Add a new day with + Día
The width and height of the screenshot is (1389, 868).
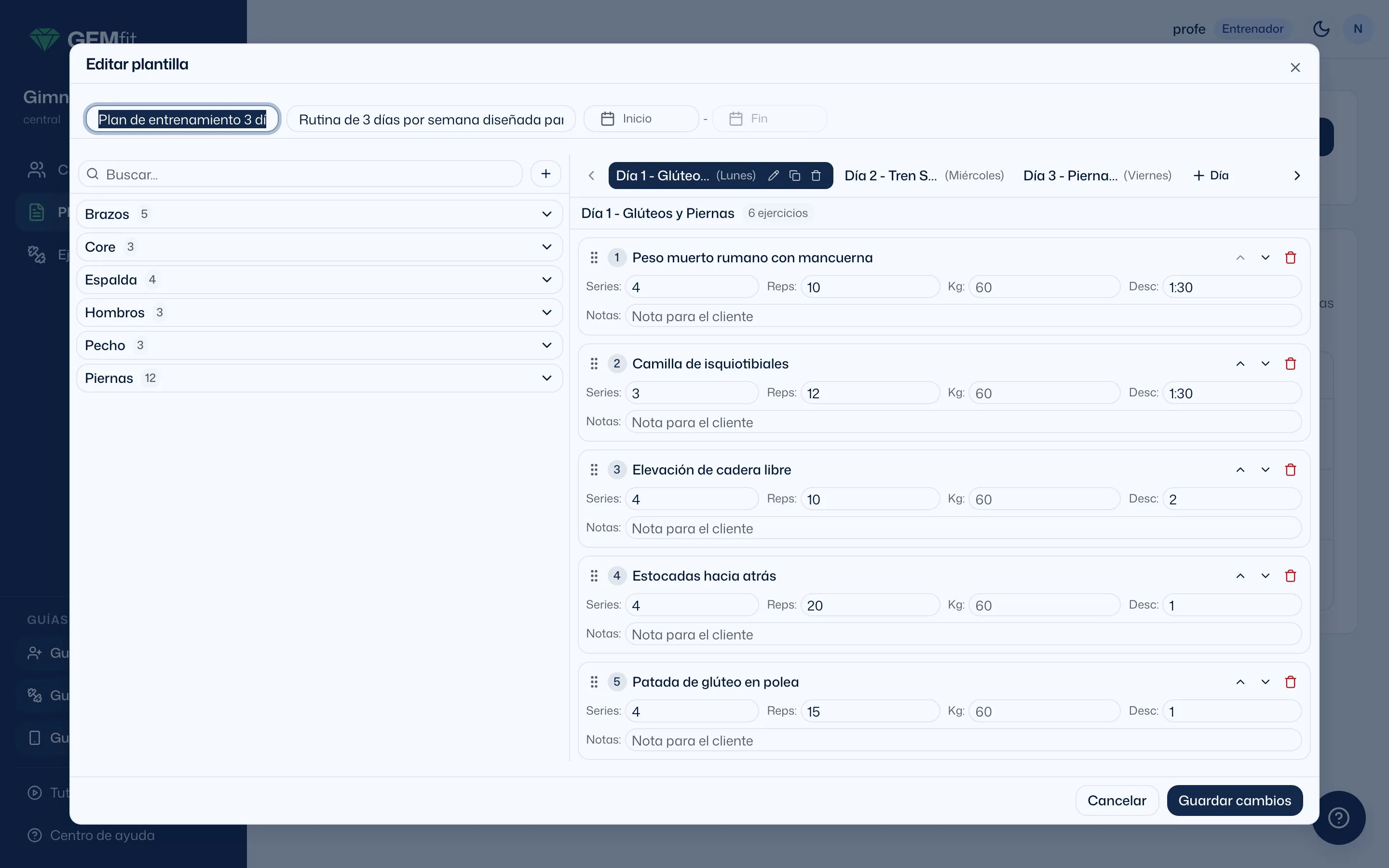tap(1211, 176)
